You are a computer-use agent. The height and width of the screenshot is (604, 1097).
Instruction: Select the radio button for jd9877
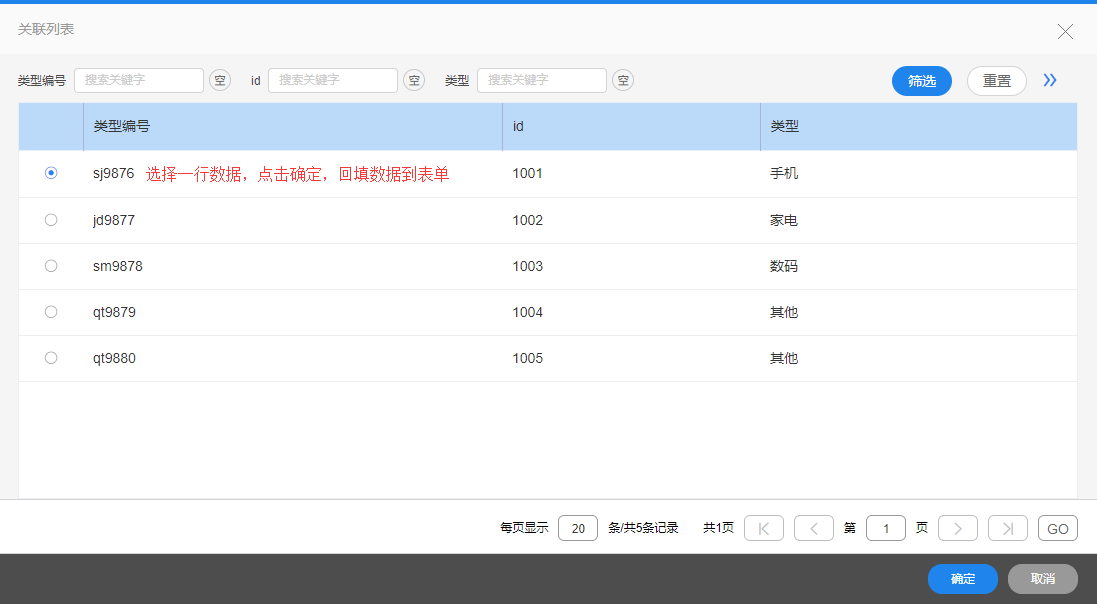51,220
